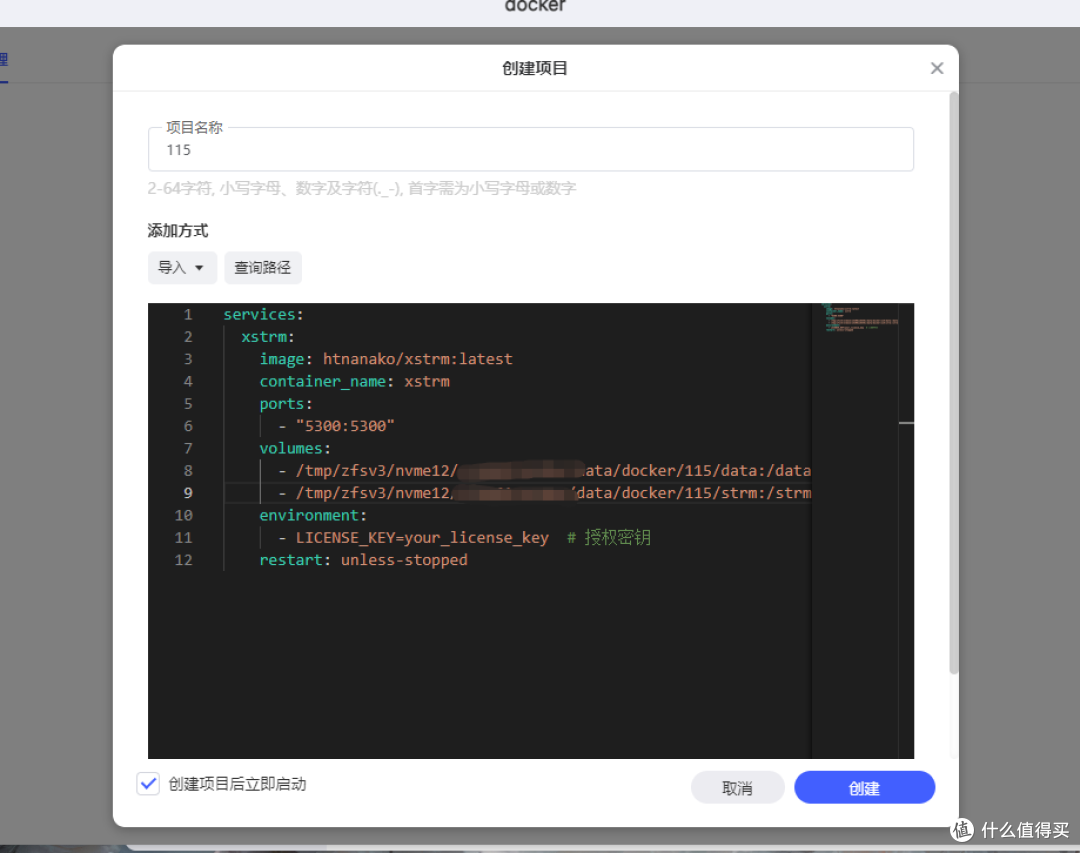Click the 项目名称 input field containing 115
The height and width of the screenshot is (853, 1080).
point(530,150)
